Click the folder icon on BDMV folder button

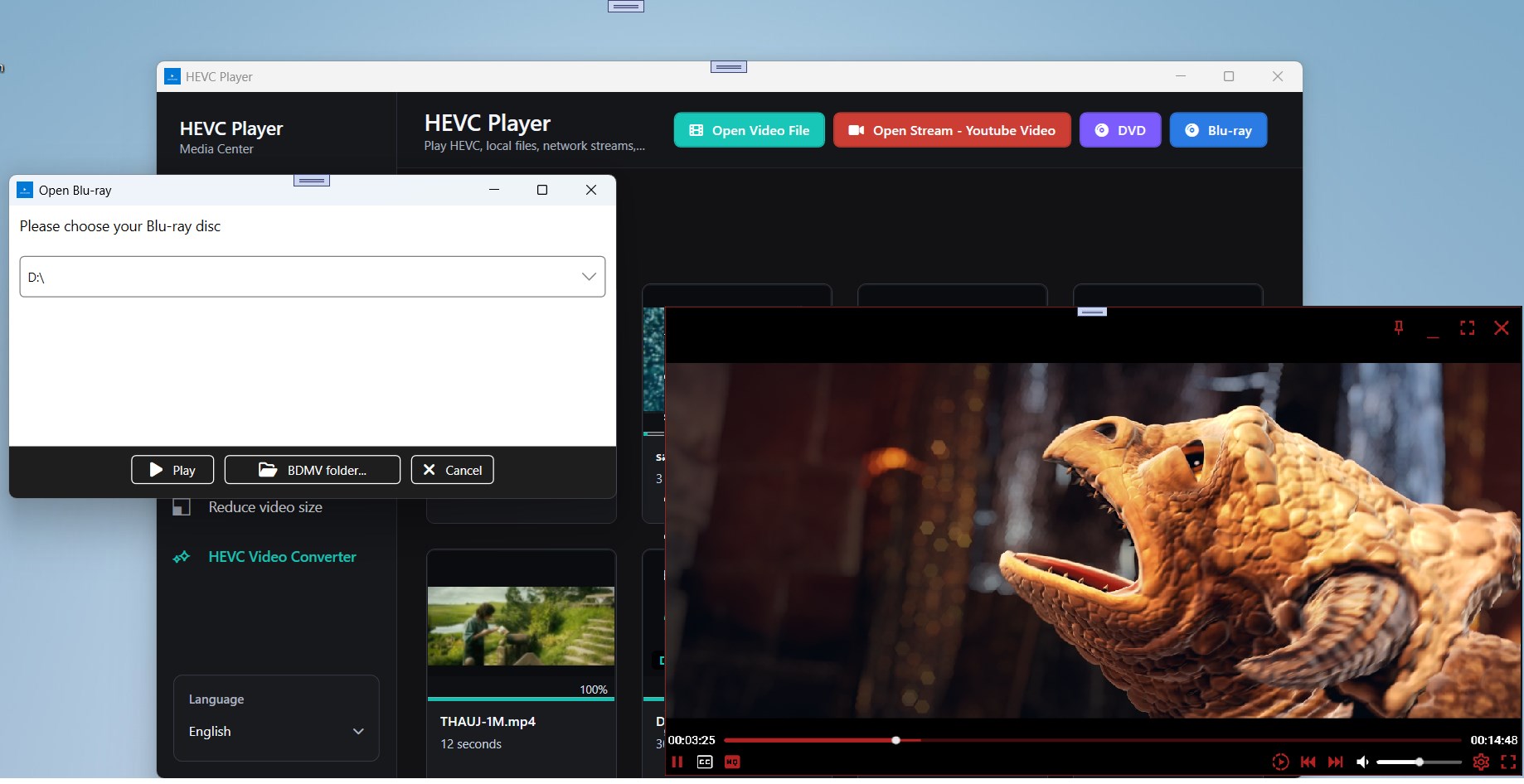[x=268, y=470]
